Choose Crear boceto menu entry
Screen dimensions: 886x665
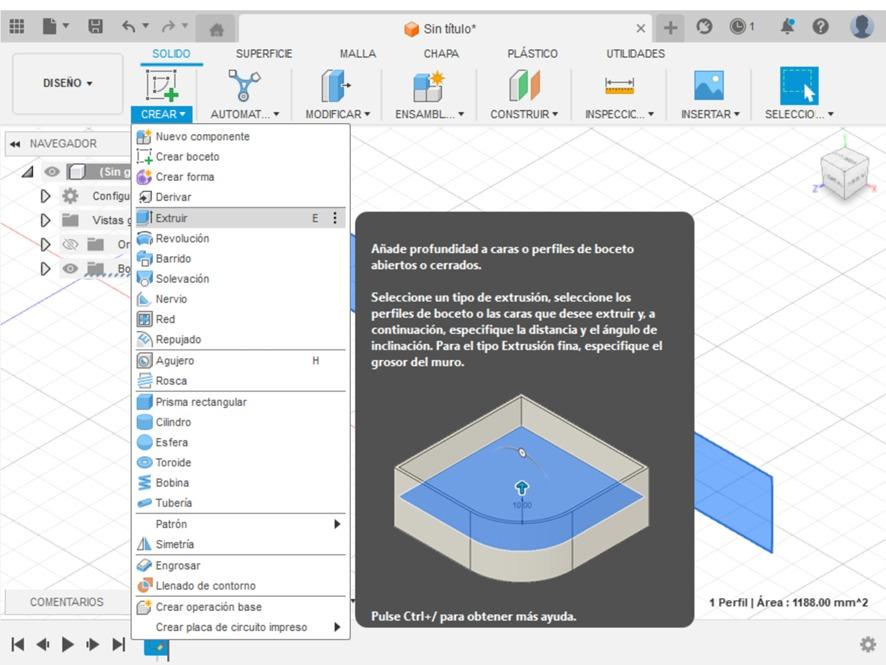pos(240,157)
